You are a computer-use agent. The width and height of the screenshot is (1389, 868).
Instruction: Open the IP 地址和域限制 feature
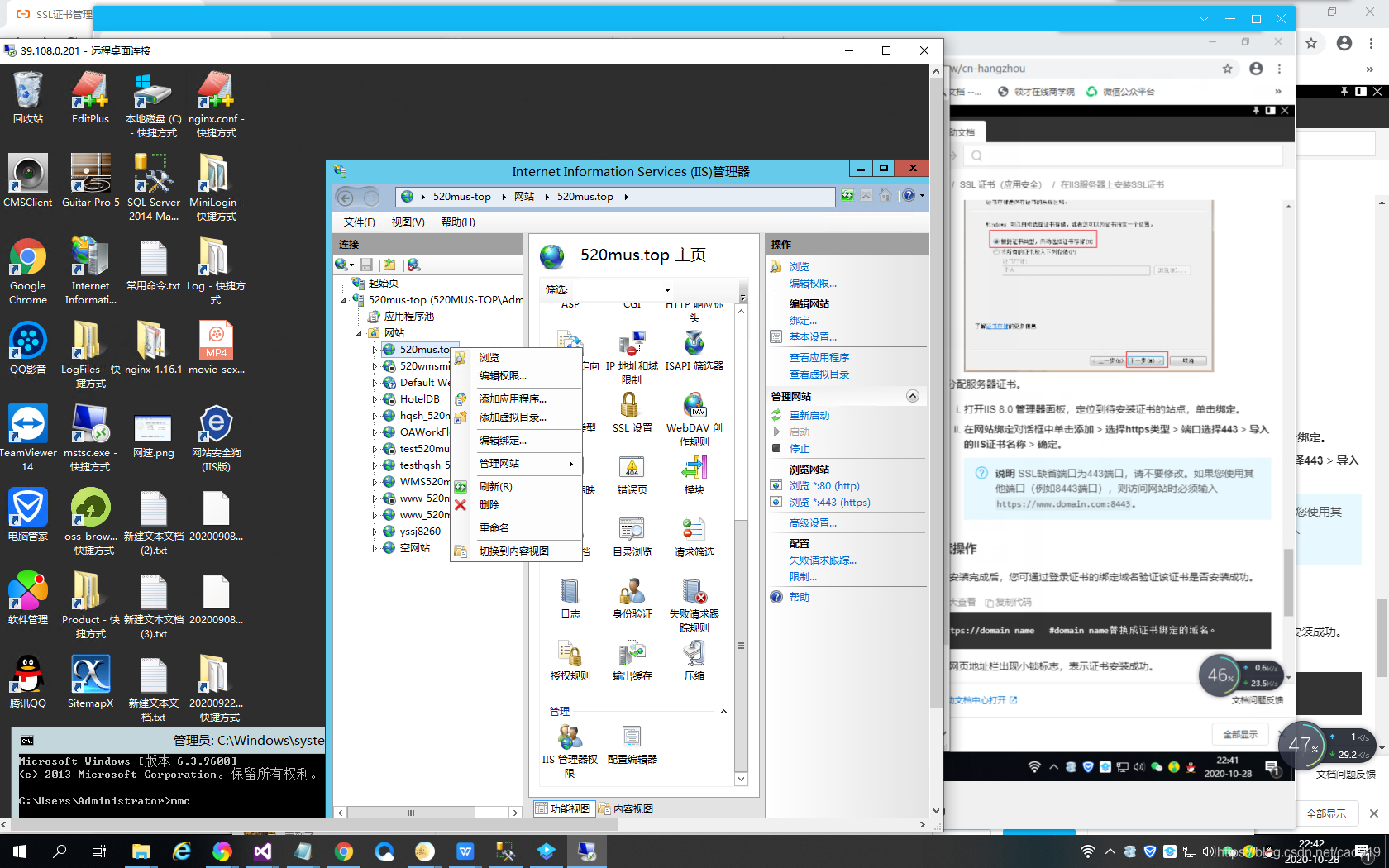pos(632,356)
